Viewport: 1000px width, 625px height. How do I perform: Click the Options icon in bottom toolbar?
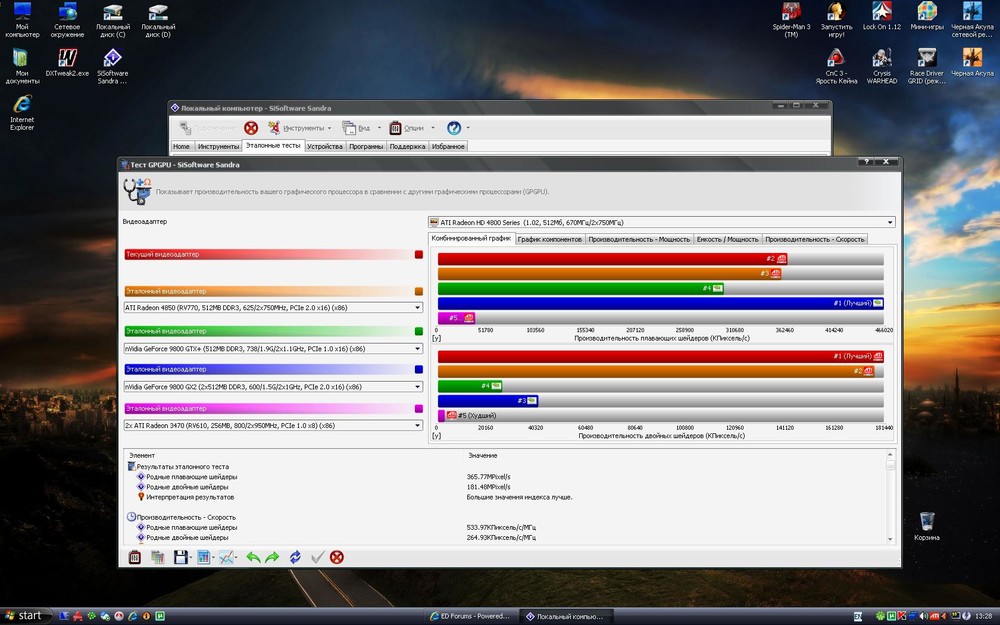(135, 557)
